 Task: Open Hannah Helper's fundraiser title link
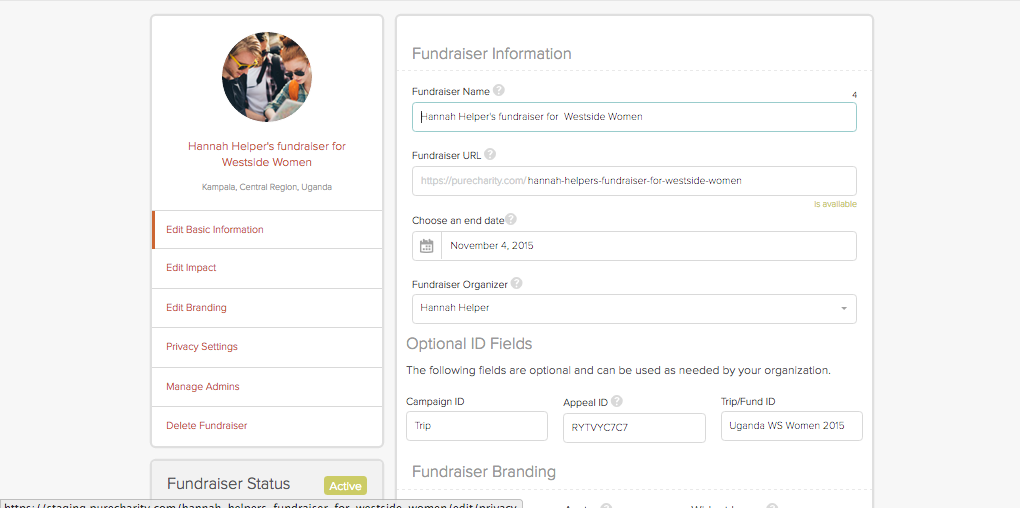[x=267, y=154]
